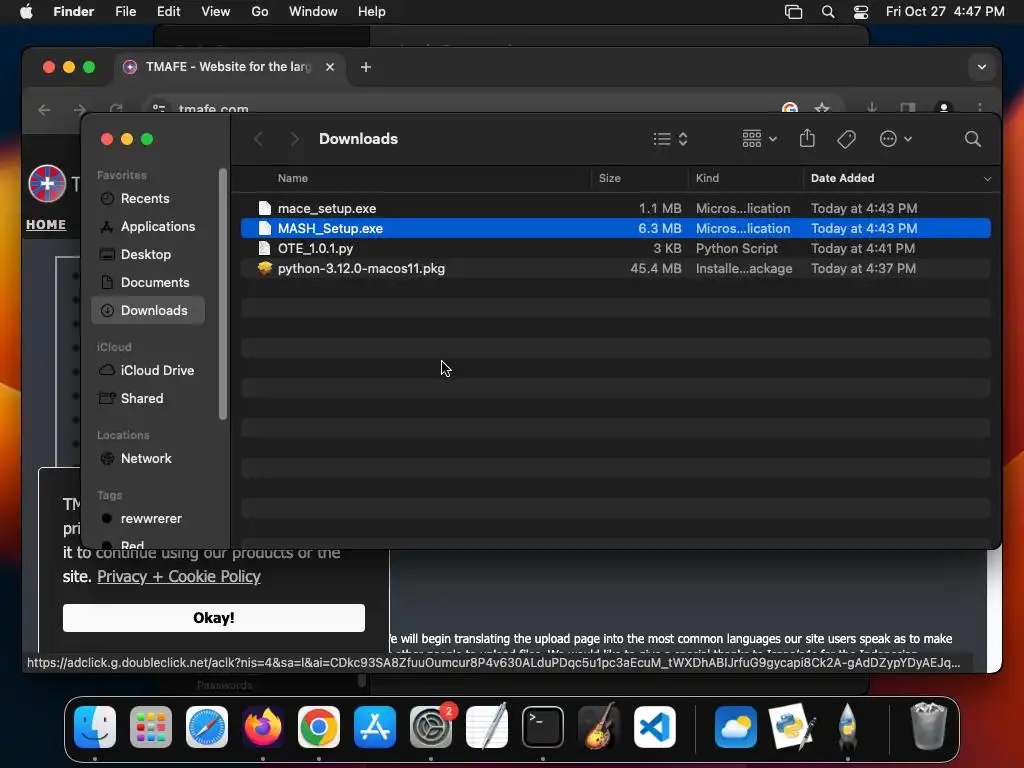This screenshot has width=1024, height=768.
Task: Open Google Chrome in the Dock
Action: (x=319, y=727)
